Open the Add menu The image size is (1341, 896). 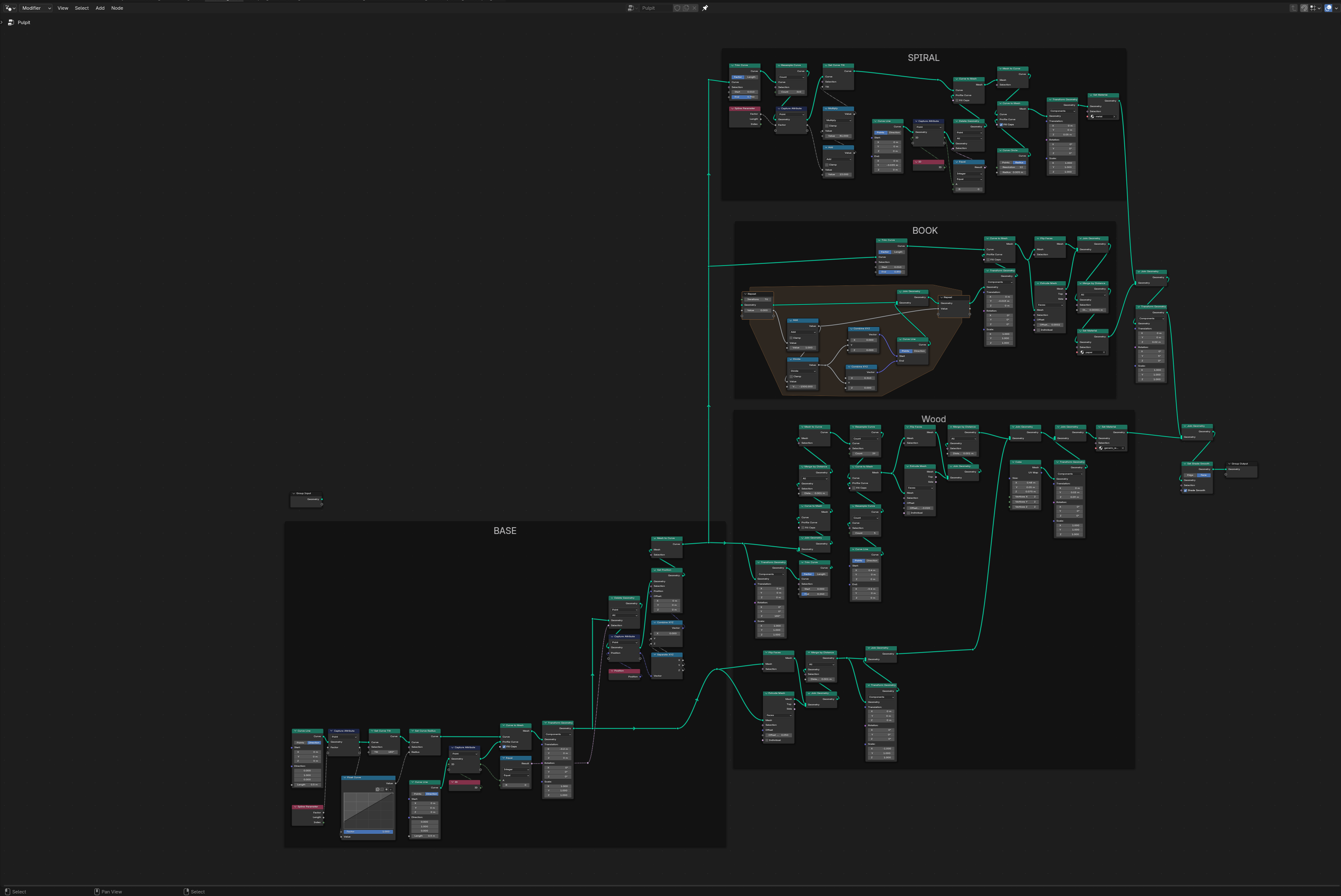(x=100, y=8)
